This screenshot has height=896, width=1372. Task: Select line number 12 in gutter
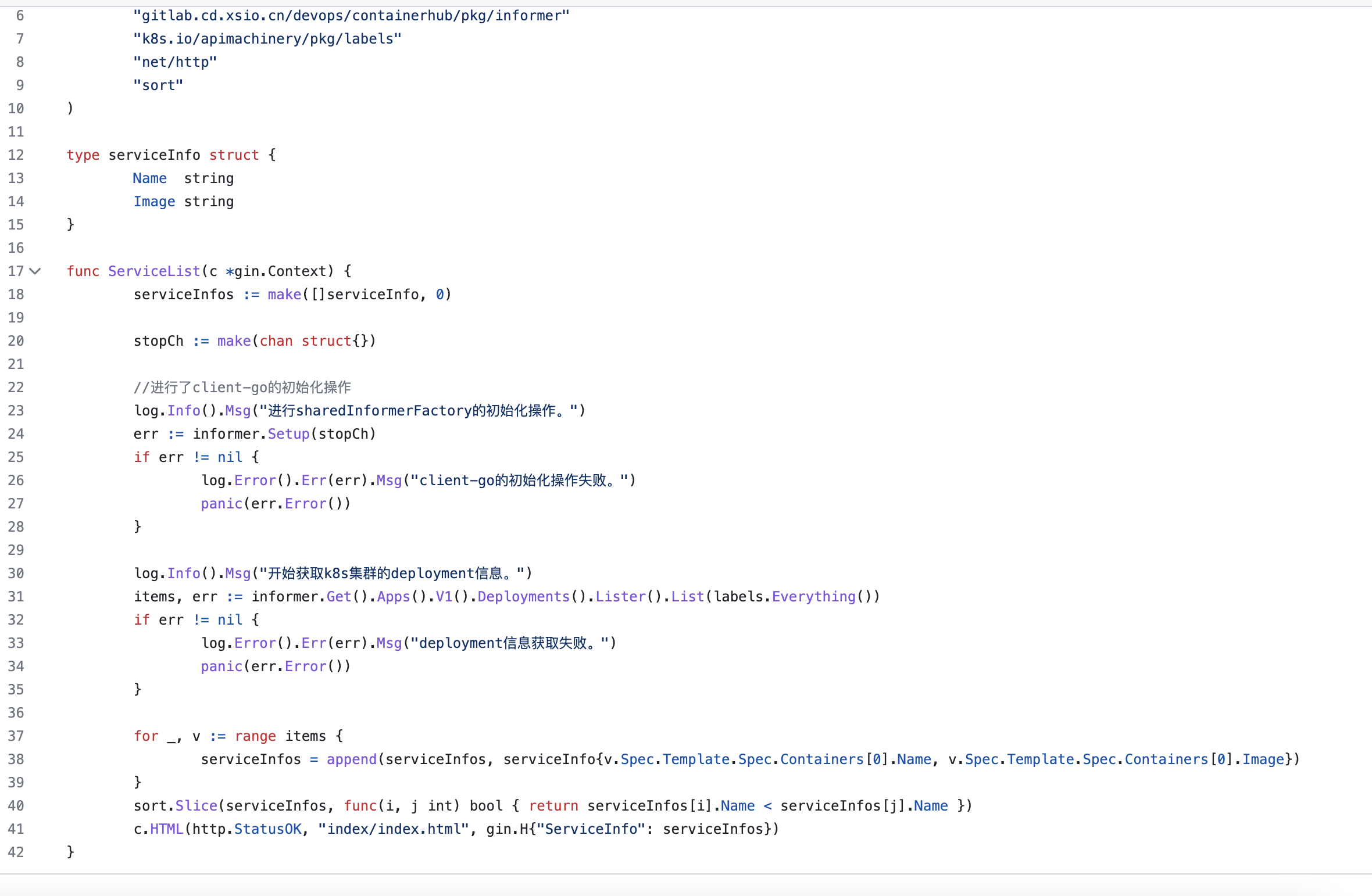click(x=16, y=155)
